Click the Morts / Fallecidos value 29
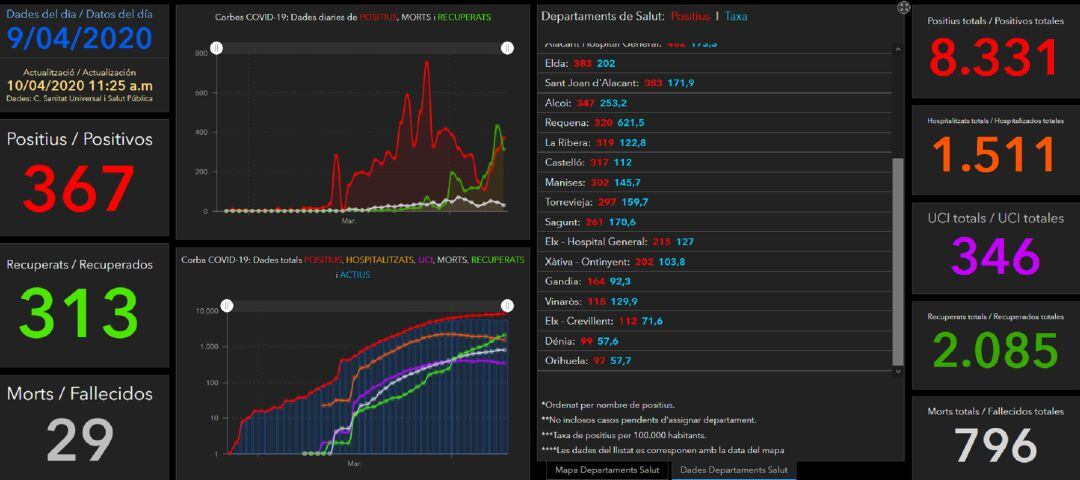1080x480 pixels. point(79,441)
